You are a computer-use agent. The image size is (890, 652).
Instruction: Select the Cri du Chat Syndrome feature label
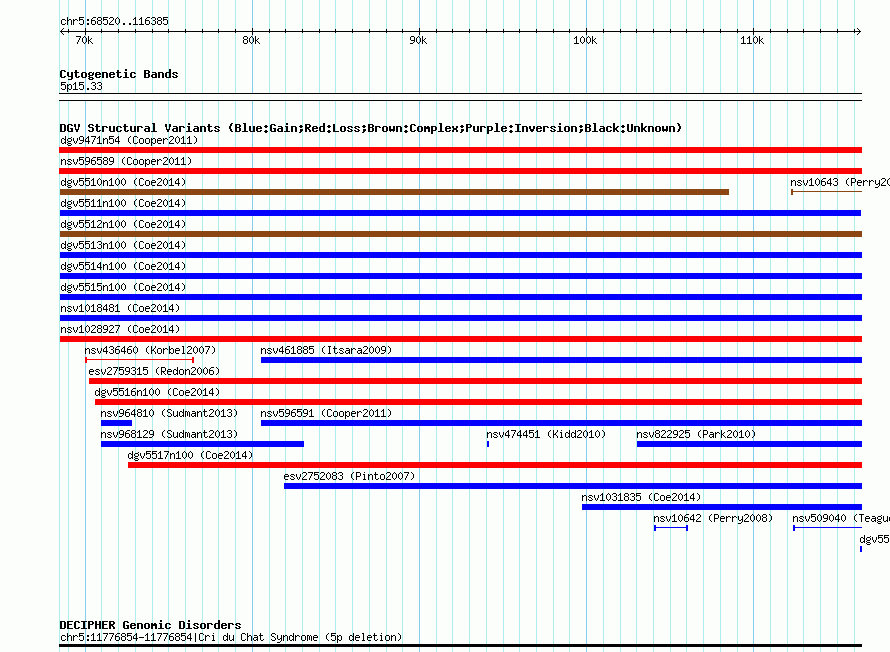[231, 638]
